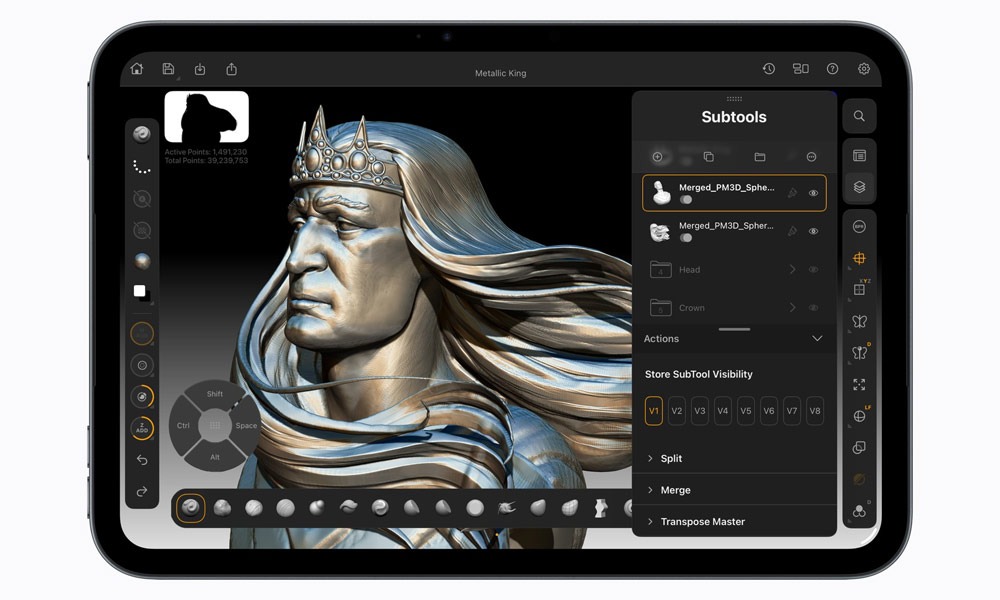Viewport: 1000px width, 600px height.
Task: Select the orange-outlined brush in the brush bar
Action: [190, 508]
